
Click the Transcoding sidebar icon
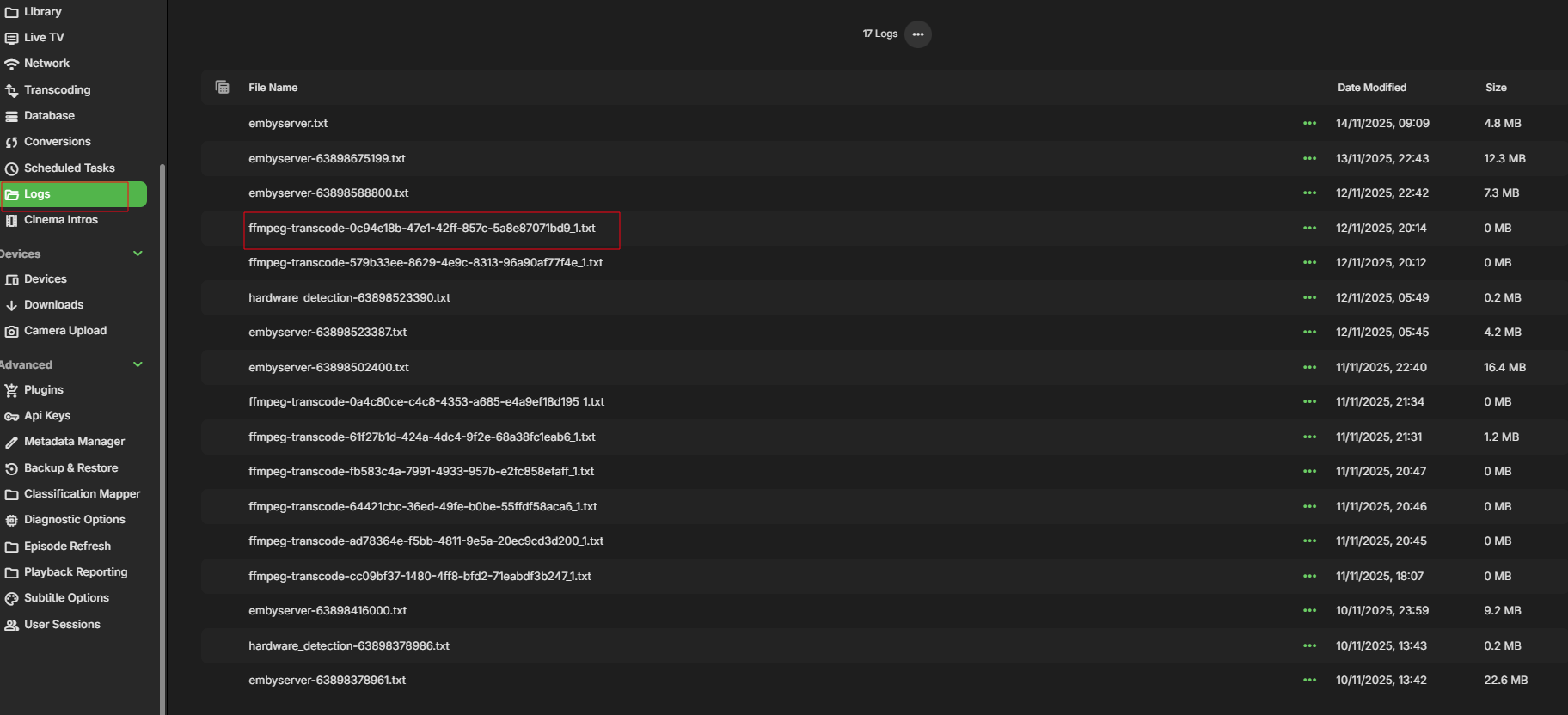[11, 90]
